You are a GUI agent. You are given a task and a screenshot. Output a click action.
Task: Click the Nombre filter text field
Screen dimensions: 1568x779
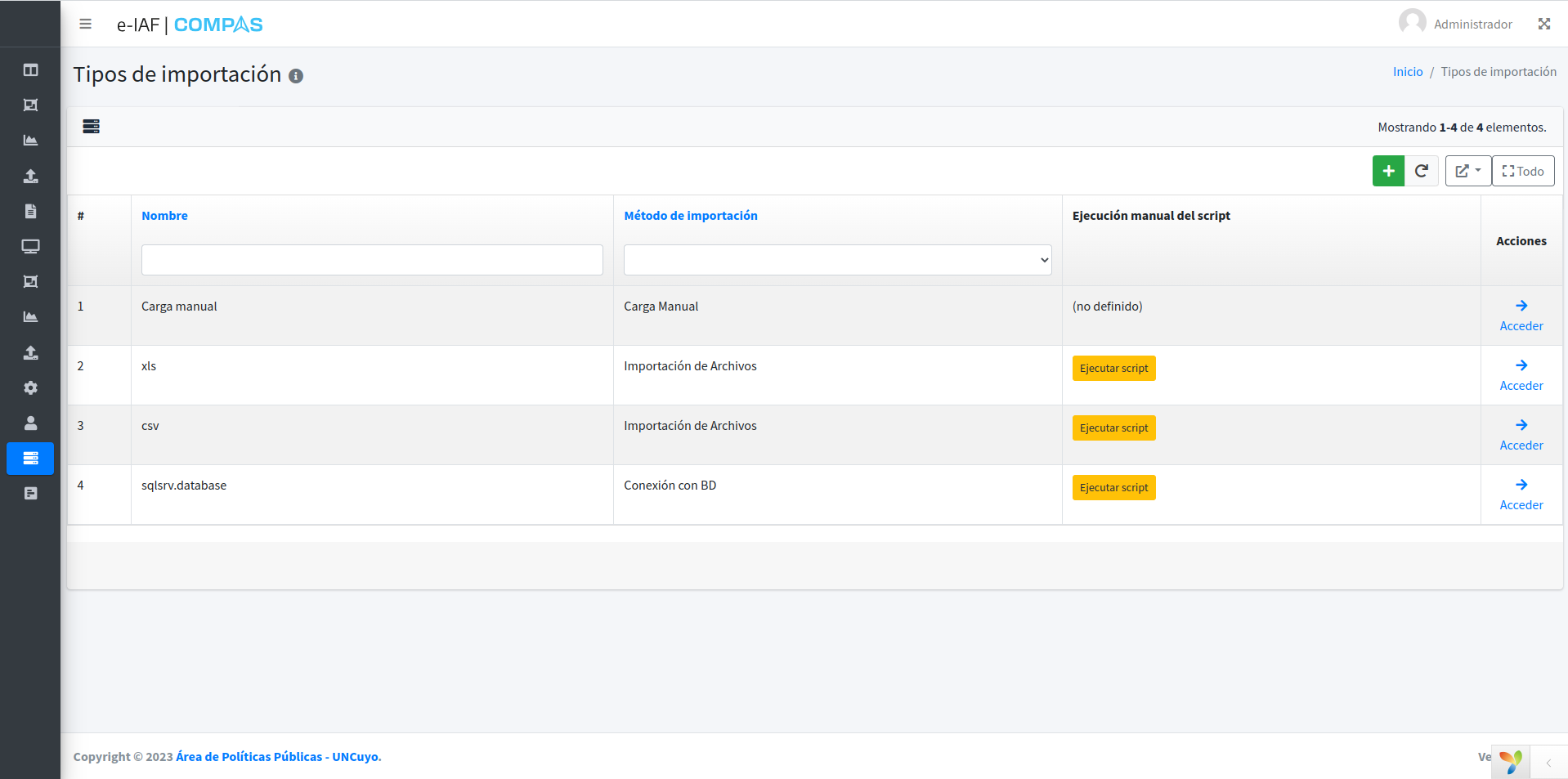coord(372,260)
